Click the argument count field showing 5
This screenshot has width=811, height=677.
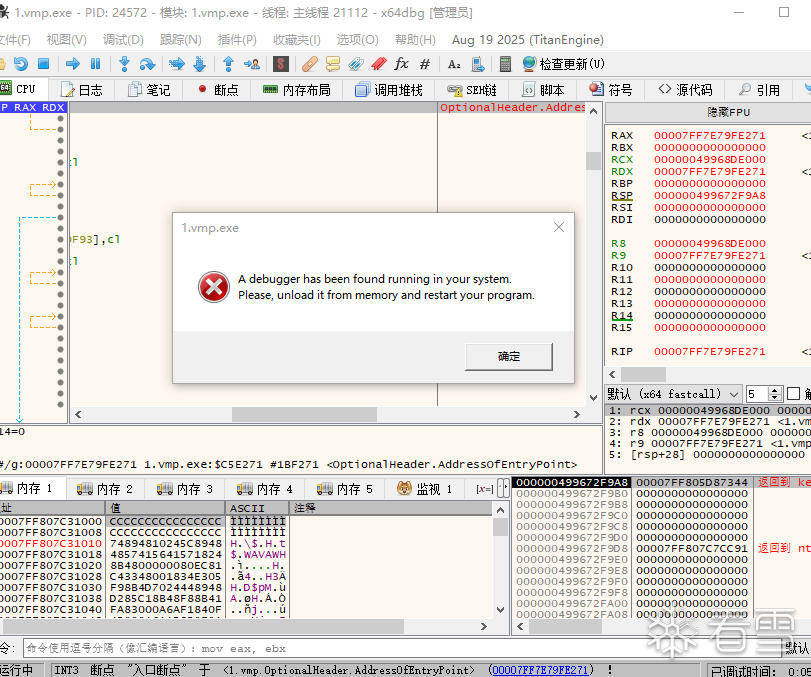click(x=757, y=394)
